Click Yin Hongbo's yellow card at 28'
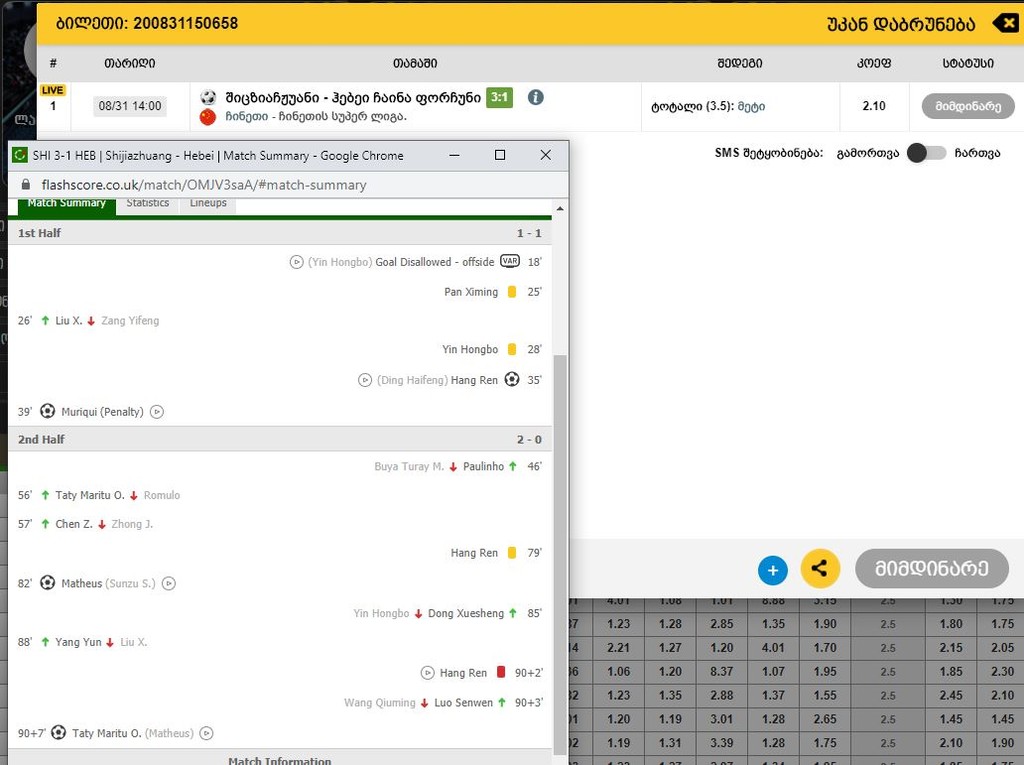Viewport: 1024px width, 765px height. point(512,350)
